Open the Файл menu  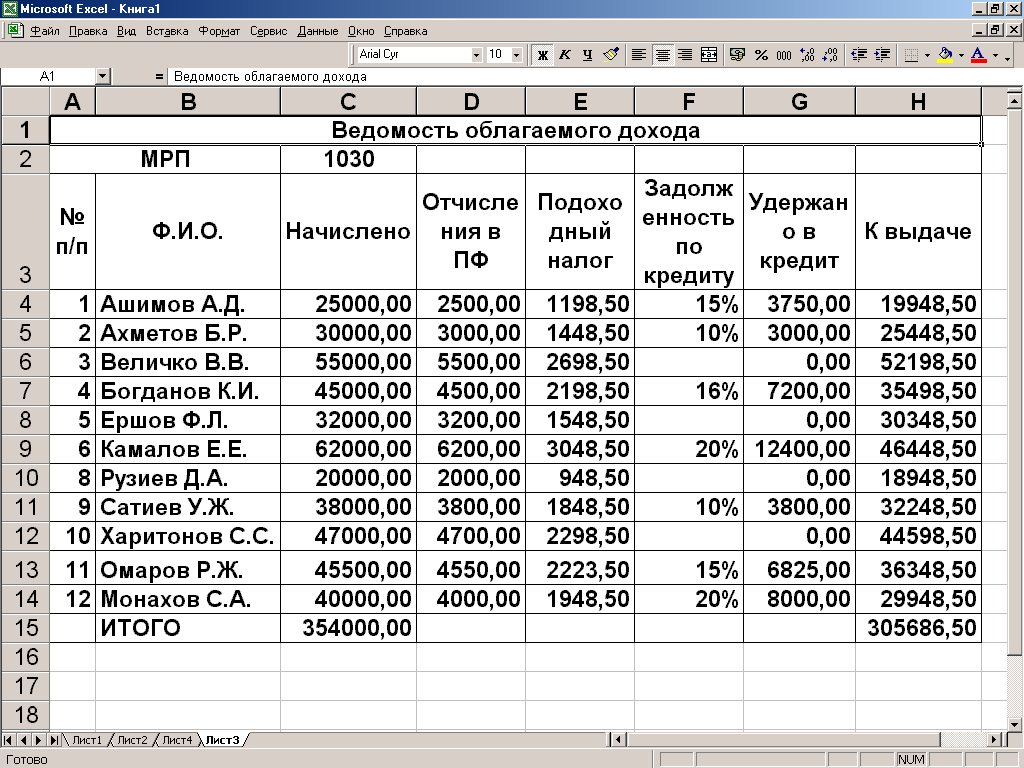(x=44, y=31)
